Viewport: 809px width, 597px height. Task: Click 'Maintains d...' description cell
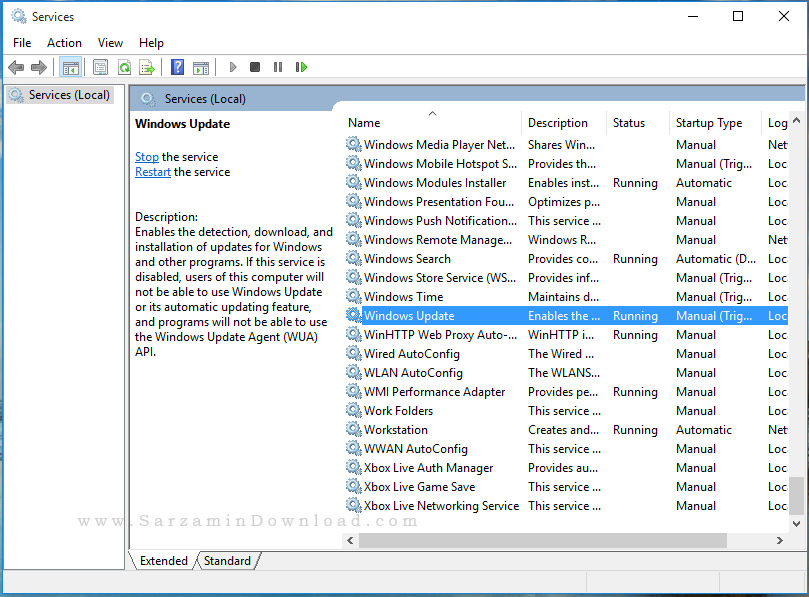[x=563, y=297]
